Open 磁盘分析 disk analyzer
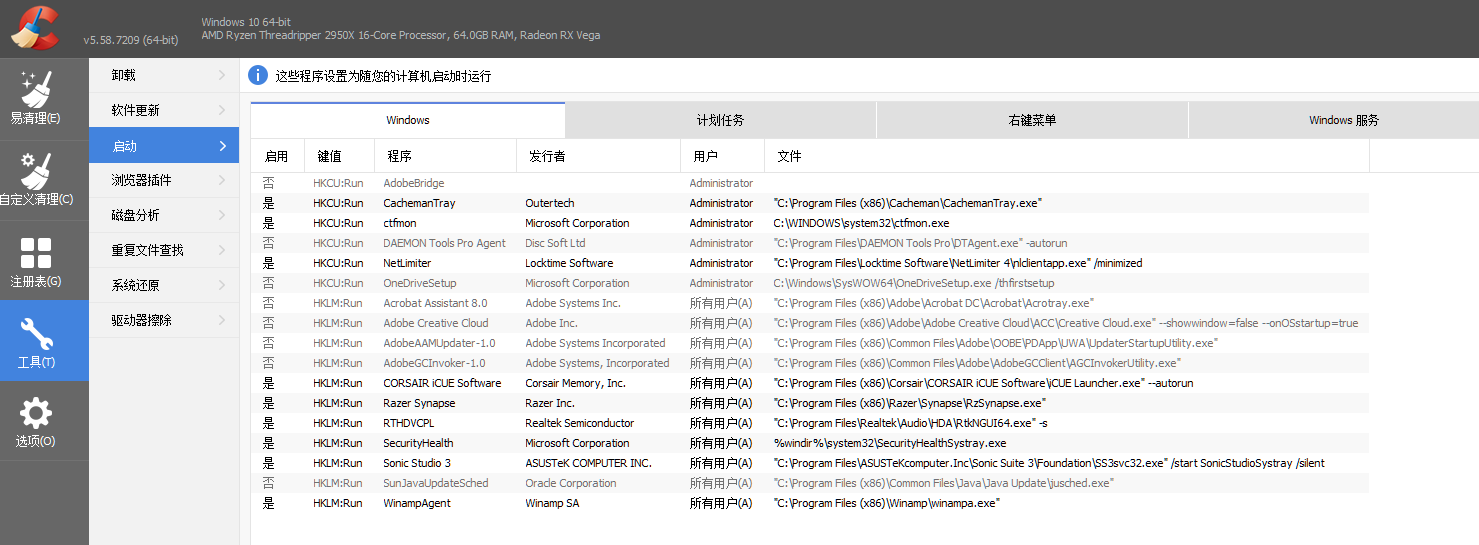 tap(164, 215)
